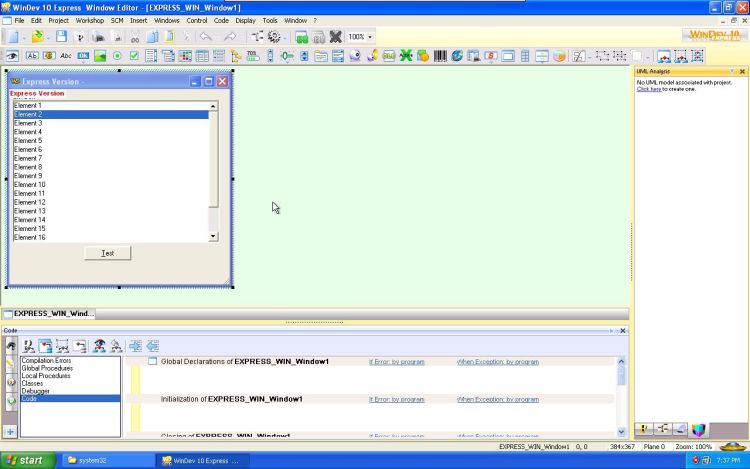750x469 pixels.
Task: Click the black X stop icon
Action: [x=336, y=37]
